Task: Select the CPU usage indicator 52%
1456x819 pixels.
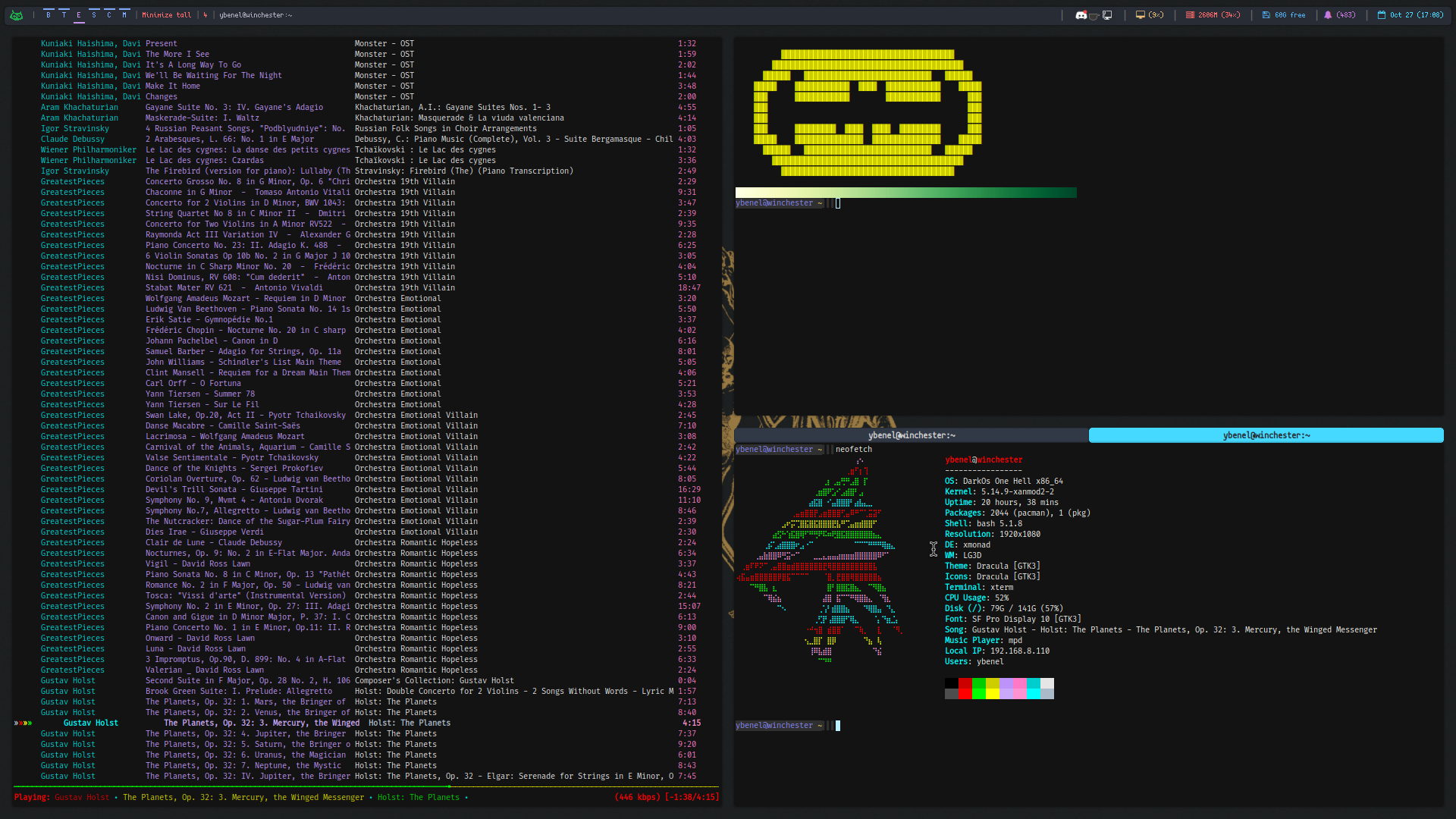Action: [x=1004, y=597]
